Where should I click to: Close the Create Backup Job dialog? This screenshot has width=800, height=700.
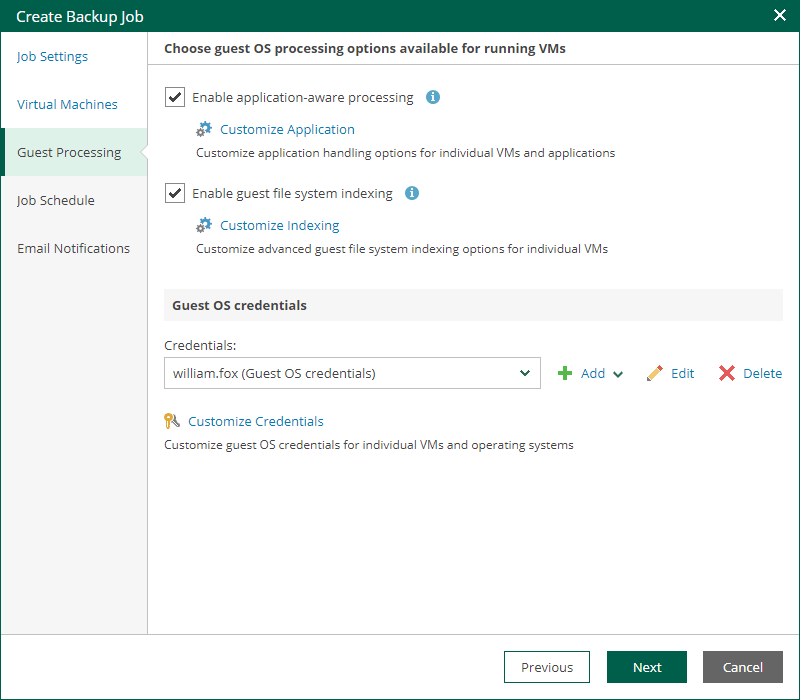[x=780, y=15]
